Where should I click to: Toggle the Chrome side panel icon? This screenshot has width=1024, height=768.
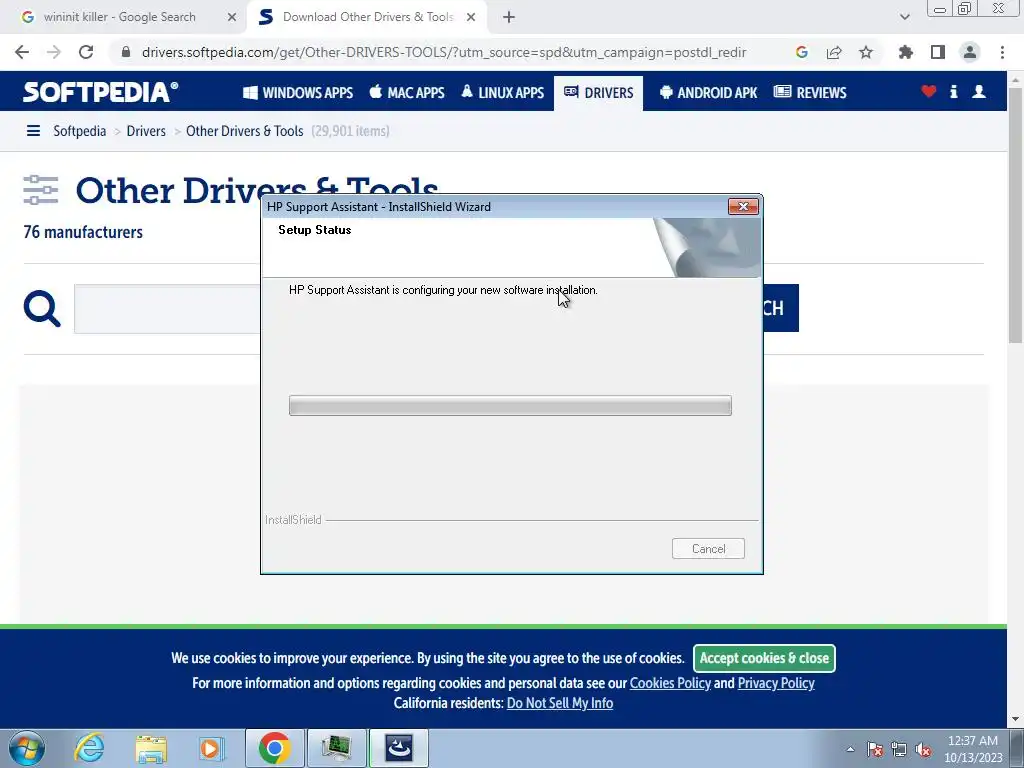click(x=938, y=52)
